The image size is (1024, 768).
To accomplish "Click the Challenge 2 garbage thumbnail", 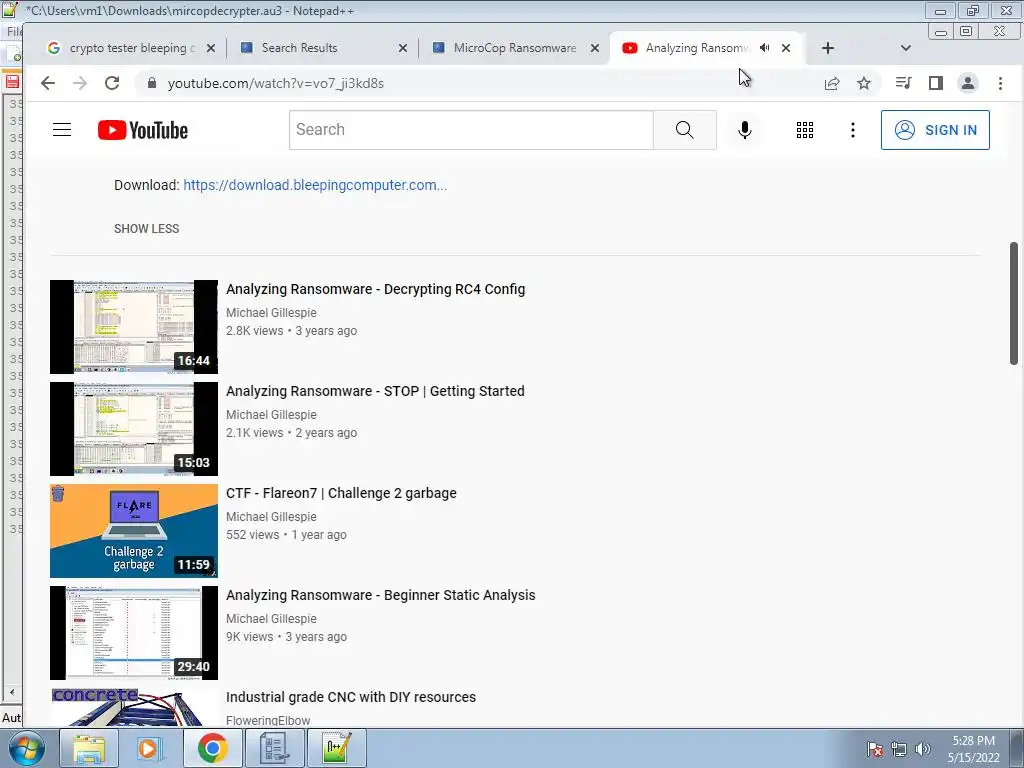I will pos(134,530).
